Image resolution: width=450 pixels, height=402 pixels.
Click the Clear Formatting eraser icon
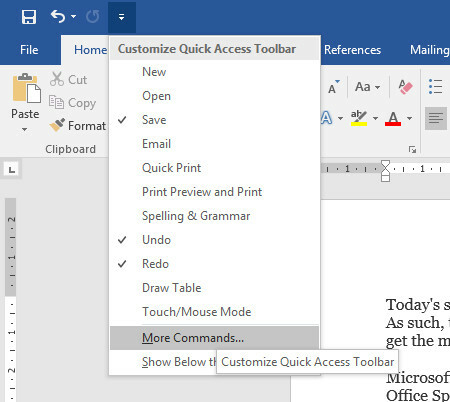point(405,87)
